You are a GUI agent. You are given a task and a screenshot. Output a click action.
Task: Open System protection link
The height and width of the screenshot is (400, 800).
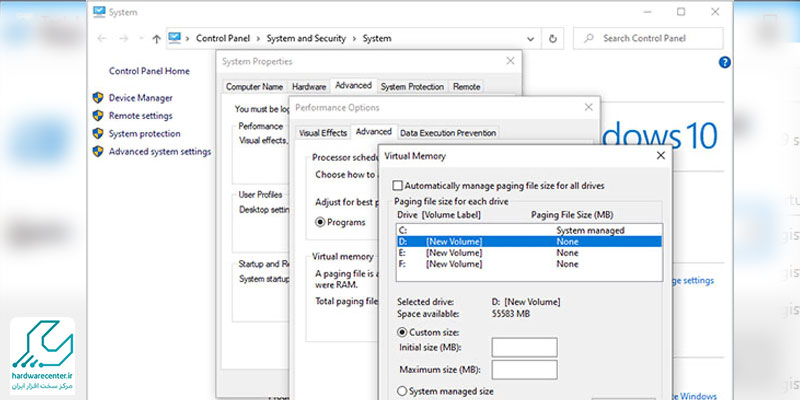tap(144, 134)
